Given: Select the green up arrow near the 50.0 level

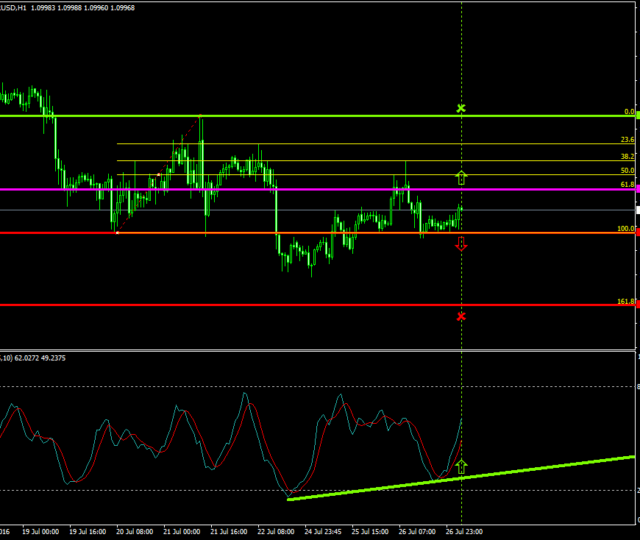Looking at the screenshot, I should click(461, 178).
